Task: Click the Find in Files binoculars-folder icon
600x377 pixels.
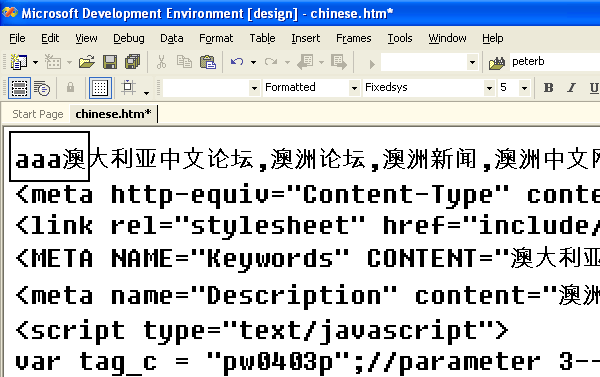Action: pyautogui.click(x=497, y=62)
